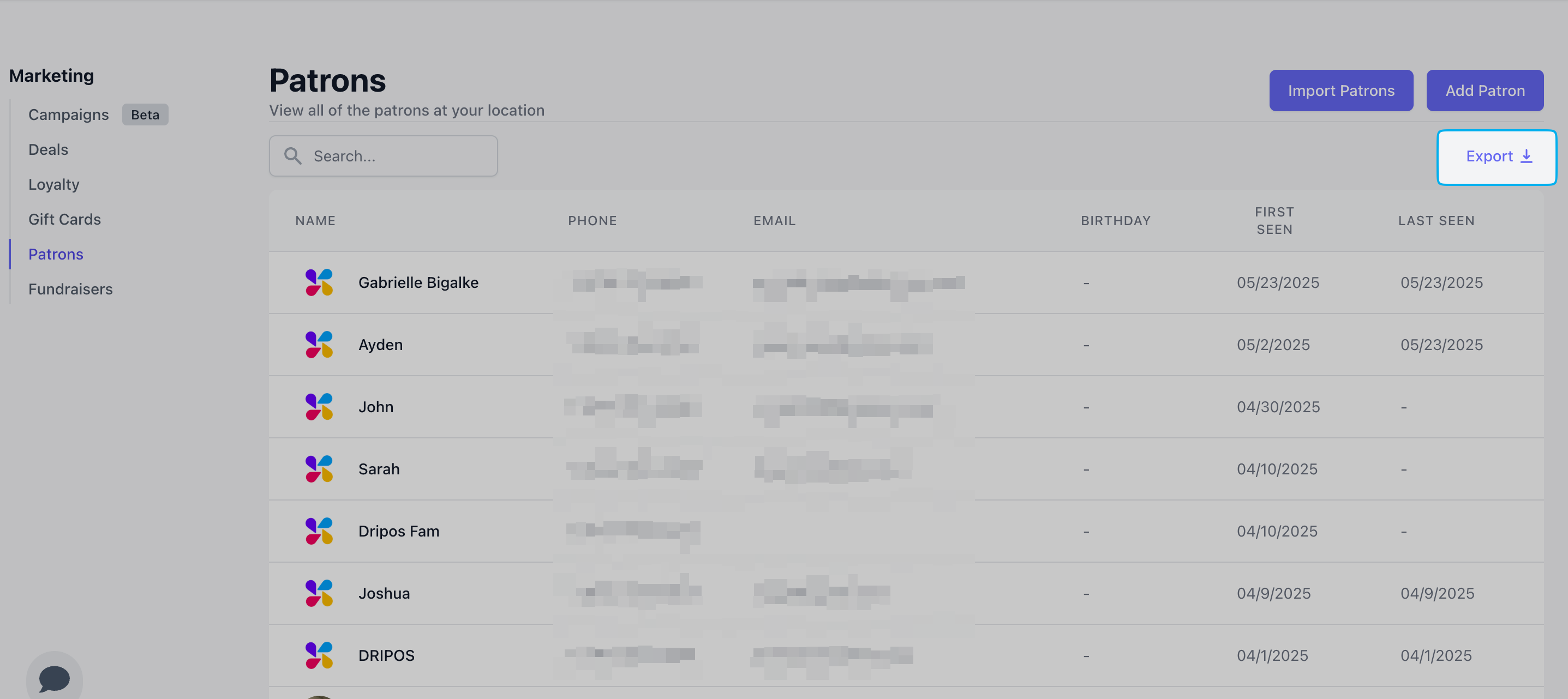The height and width of the screenshot is (699, 1568).
Task: Click the Import Patrons button
Action: tap(1340, 91)
